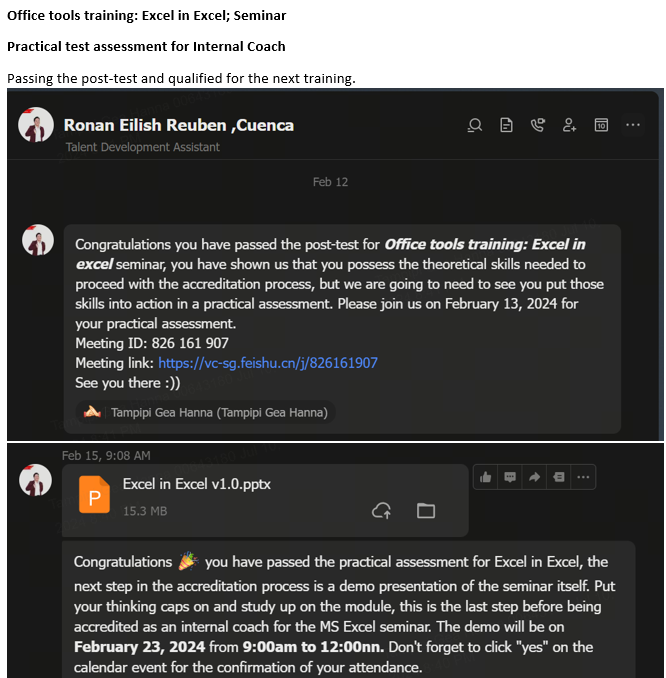Open Ronan Eilish Reuben's header profile avatar
Image resolution: width=666 pixels, height=678 pixels.
click(36, 125)
